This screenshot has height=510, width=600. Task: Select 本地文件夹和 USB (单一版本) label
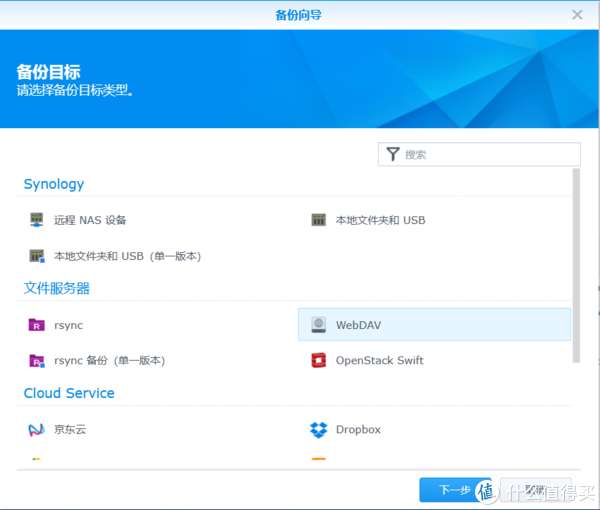pyautogui.click(x=127, y=256)
